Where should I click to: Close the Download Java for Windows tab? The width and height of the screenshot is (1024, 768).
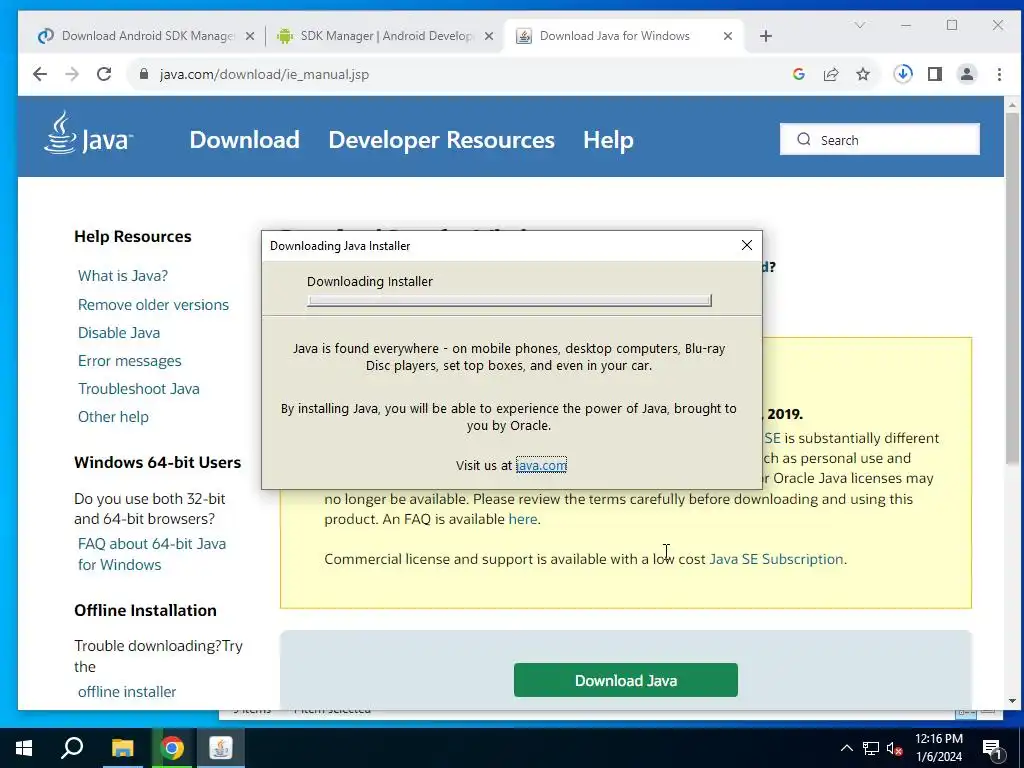click(x=728, y=37)
